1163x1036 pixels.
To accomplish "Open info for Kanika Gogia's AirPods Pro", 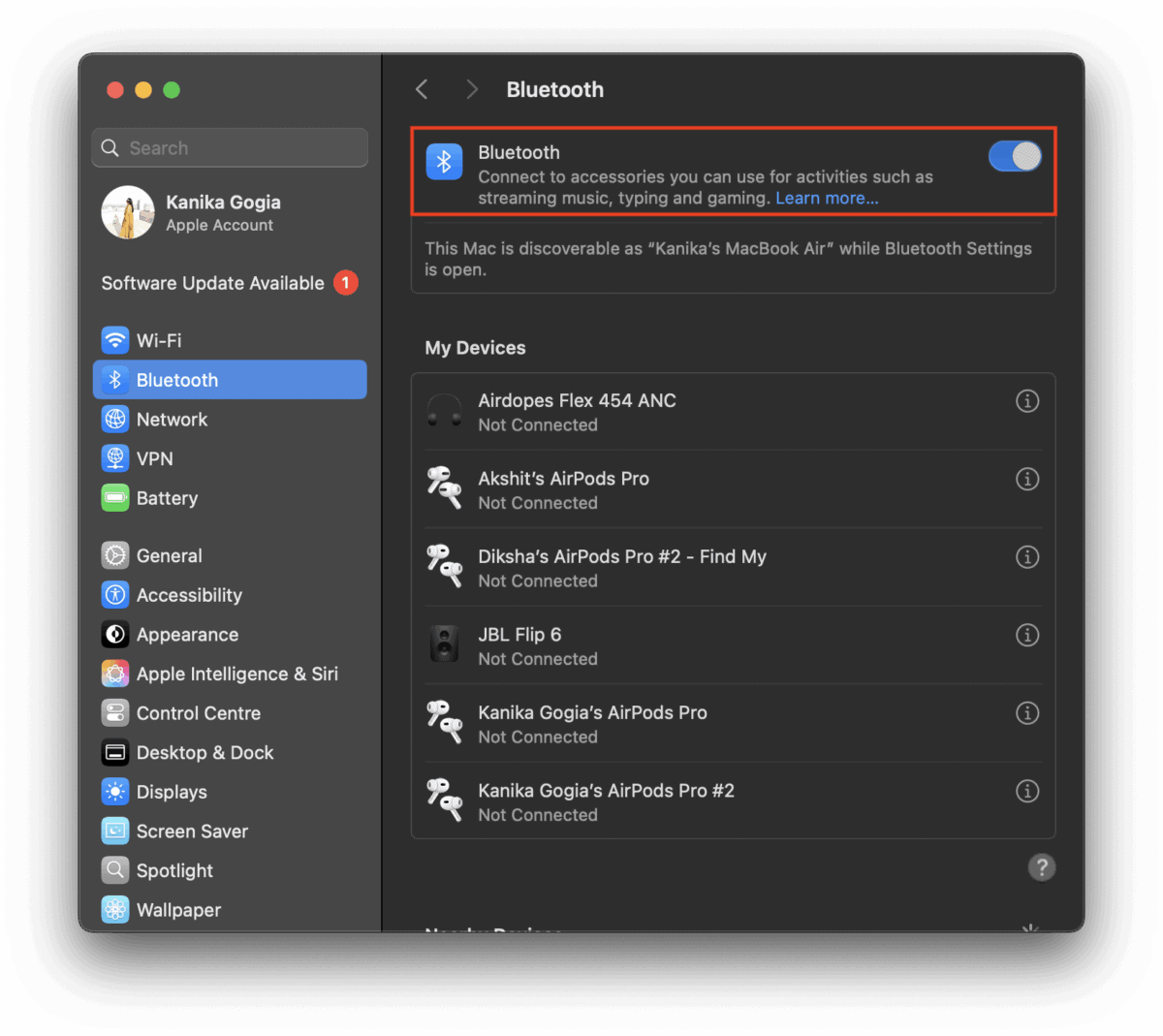I will [1027, 713].
